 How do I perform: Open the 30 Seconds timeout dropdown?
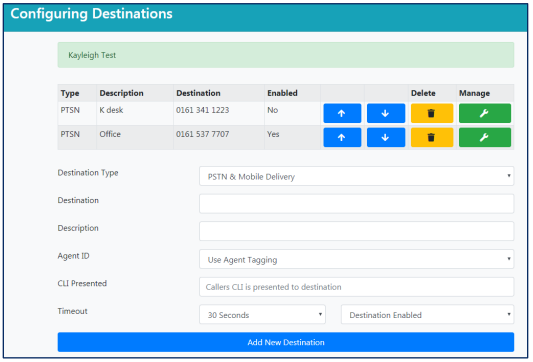[262, 314]
